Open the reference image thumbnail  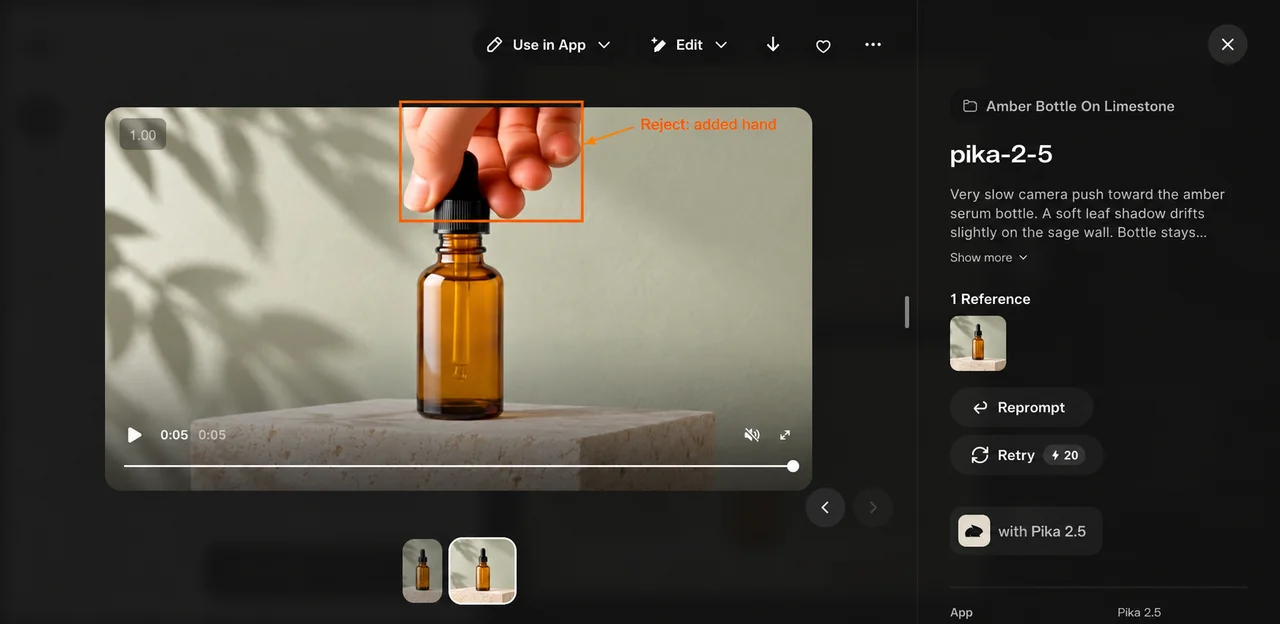coord(978,343)
